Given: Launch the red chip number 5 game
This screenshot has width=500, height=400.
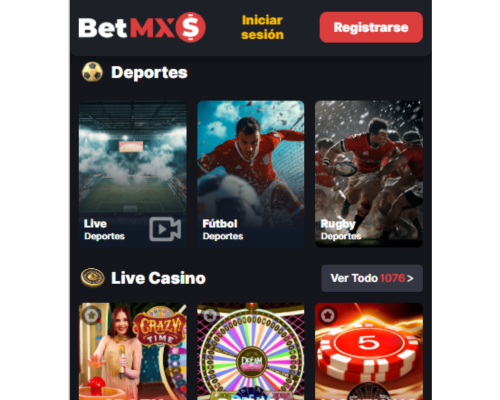Looking at the screenshot, I should point(369,351).
